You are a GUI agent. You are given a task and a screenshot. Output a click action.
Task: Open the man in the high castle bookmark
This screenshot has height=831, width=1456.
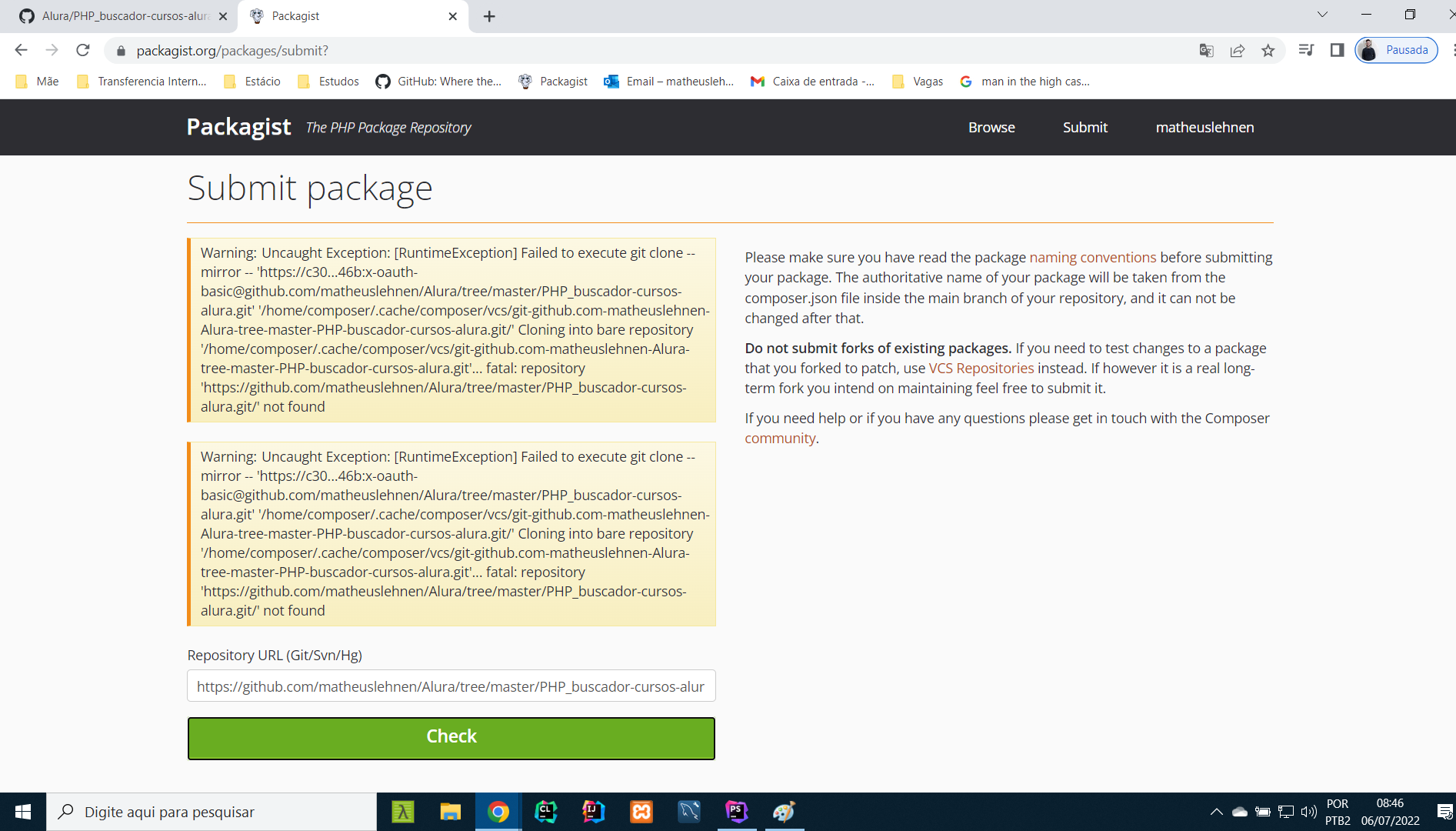(x=1025, y=82)
